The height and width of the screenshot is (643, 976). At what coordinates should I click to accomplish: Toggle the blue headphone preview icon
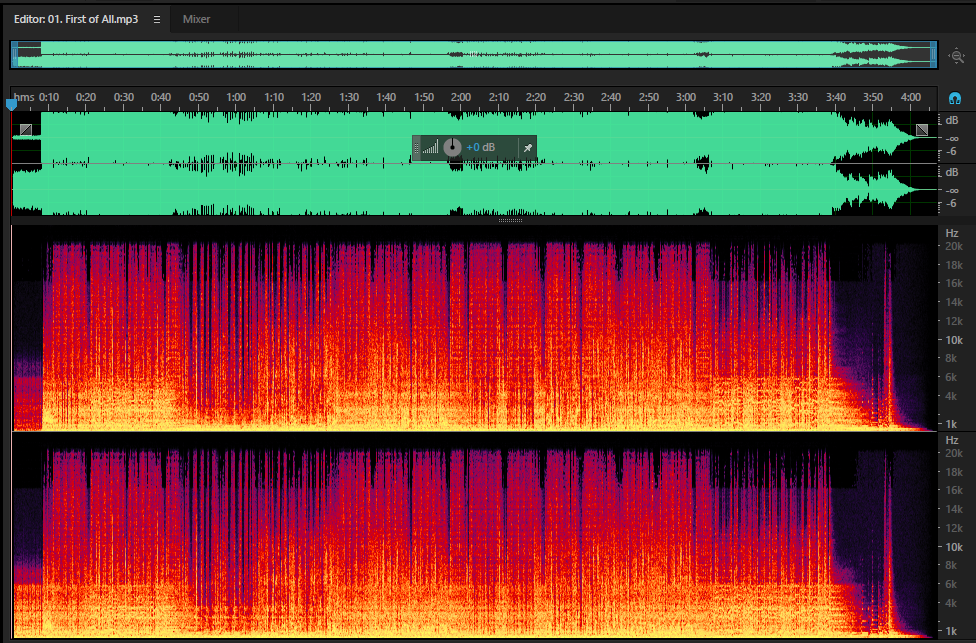(x=955, y=98)
